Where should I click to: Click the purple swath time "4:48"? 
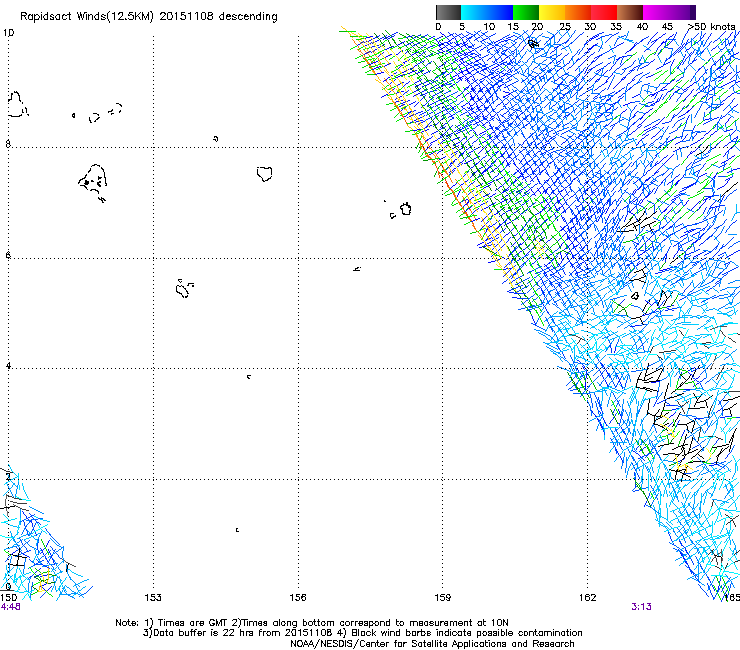pyautogui.click(x=10, y=607)
